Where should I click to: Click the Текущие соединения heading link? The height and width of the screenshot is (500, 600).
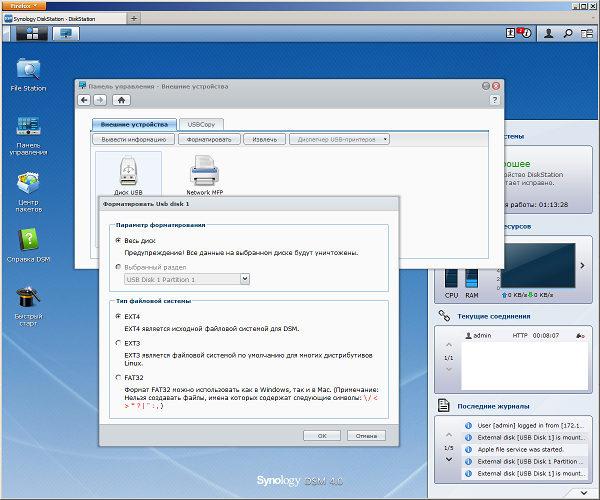tap(494, 316)
